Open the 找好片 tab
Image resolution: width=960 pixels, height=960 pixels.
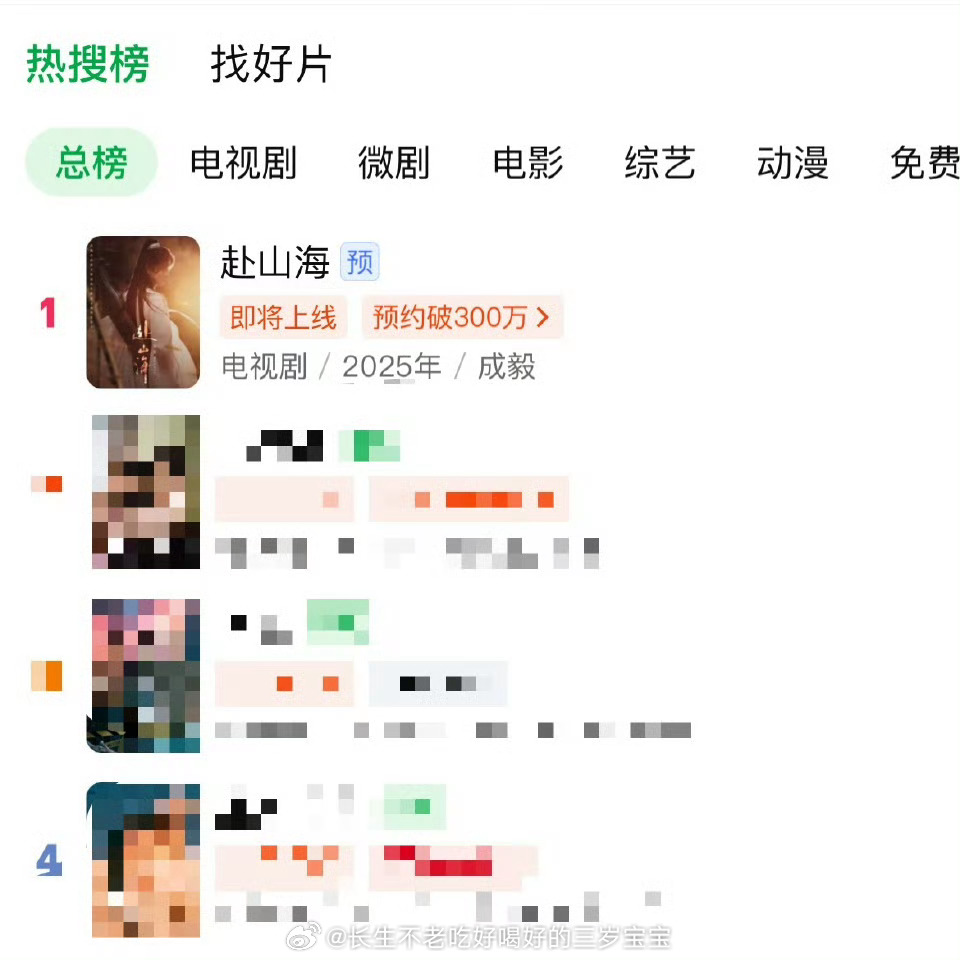click(x=271, y=64)
